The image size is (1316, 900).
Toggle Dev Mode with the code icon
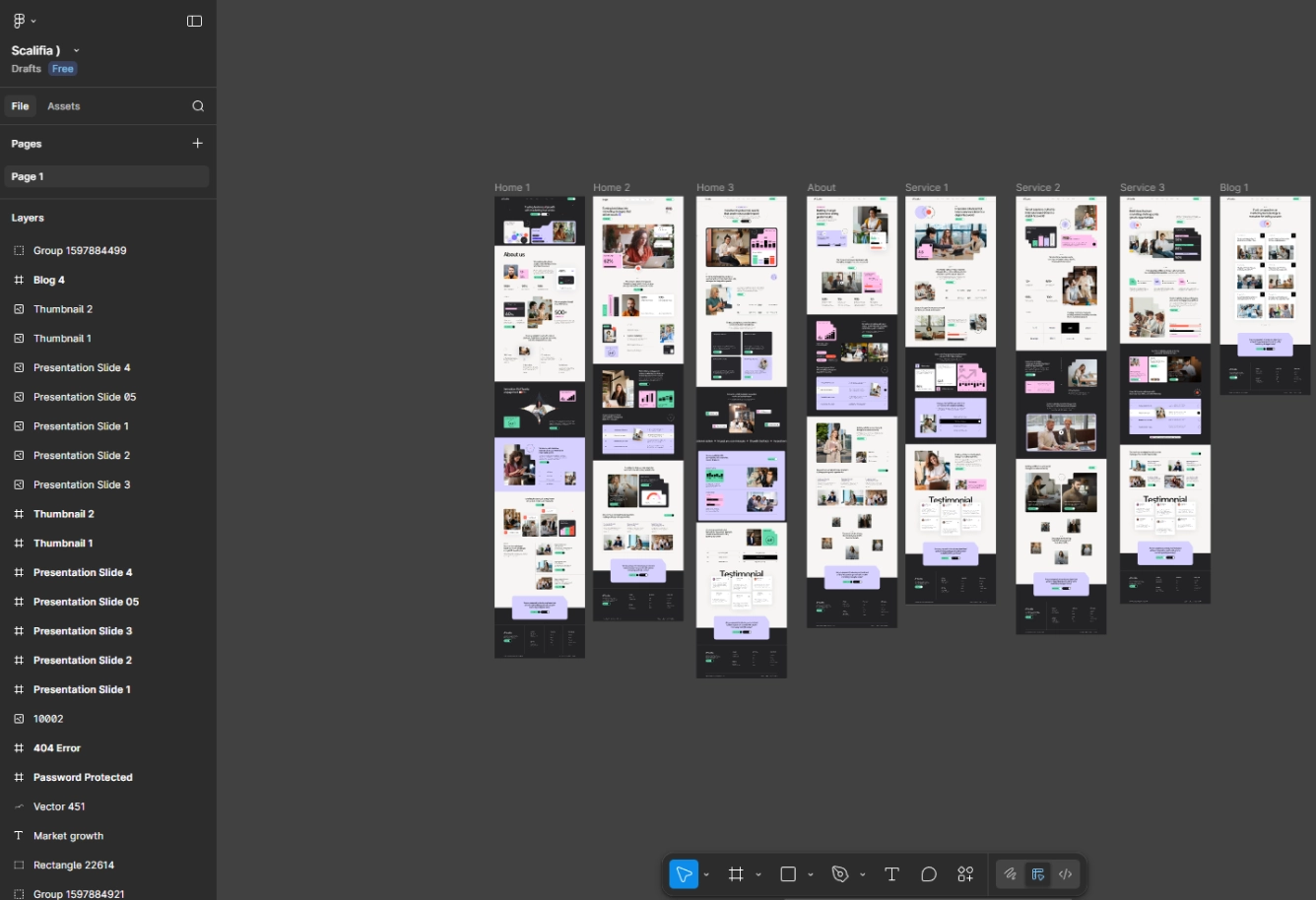click(1066, 874)
